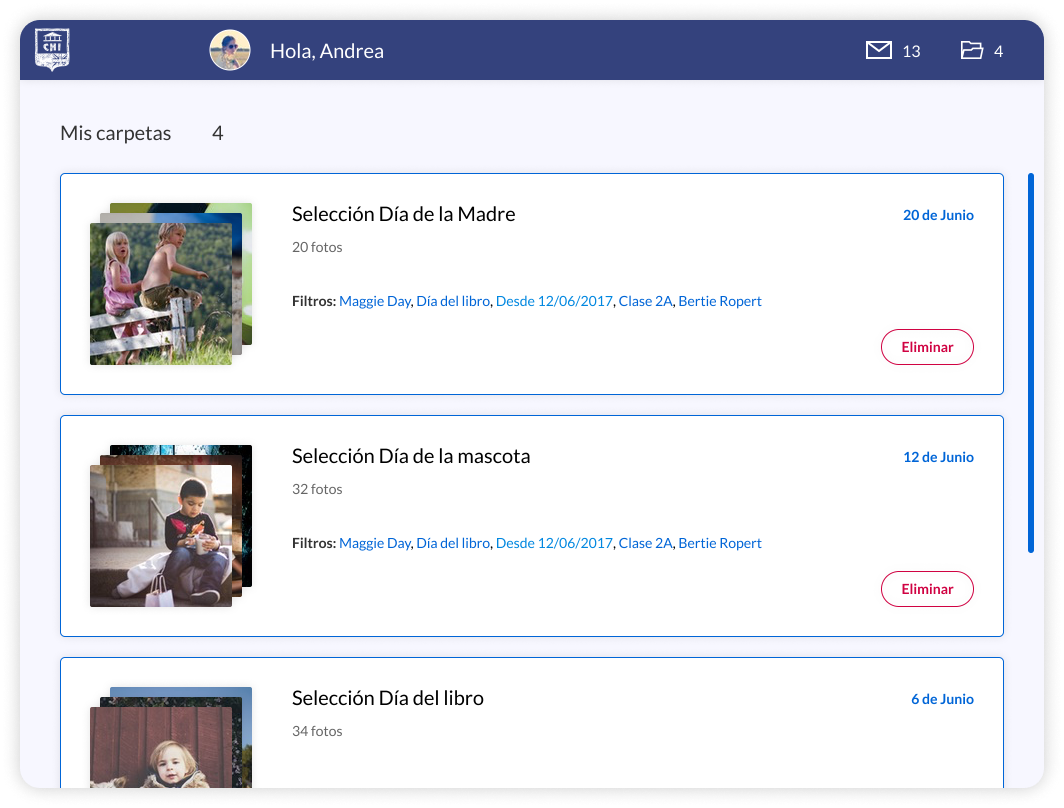Select 'Clase 2A' filter in Madre folder
Image resolution: width=1064 pixels, height=808 pixels.
click(645, 301)
